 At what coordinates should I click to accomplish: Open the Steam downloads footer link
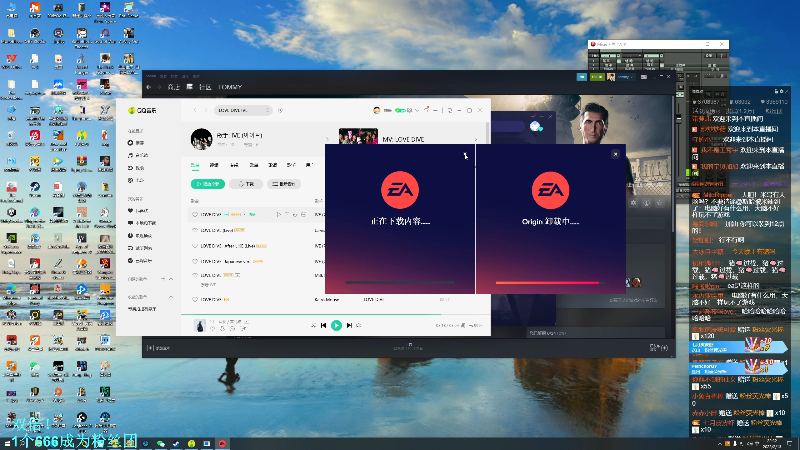click(408, 347)
